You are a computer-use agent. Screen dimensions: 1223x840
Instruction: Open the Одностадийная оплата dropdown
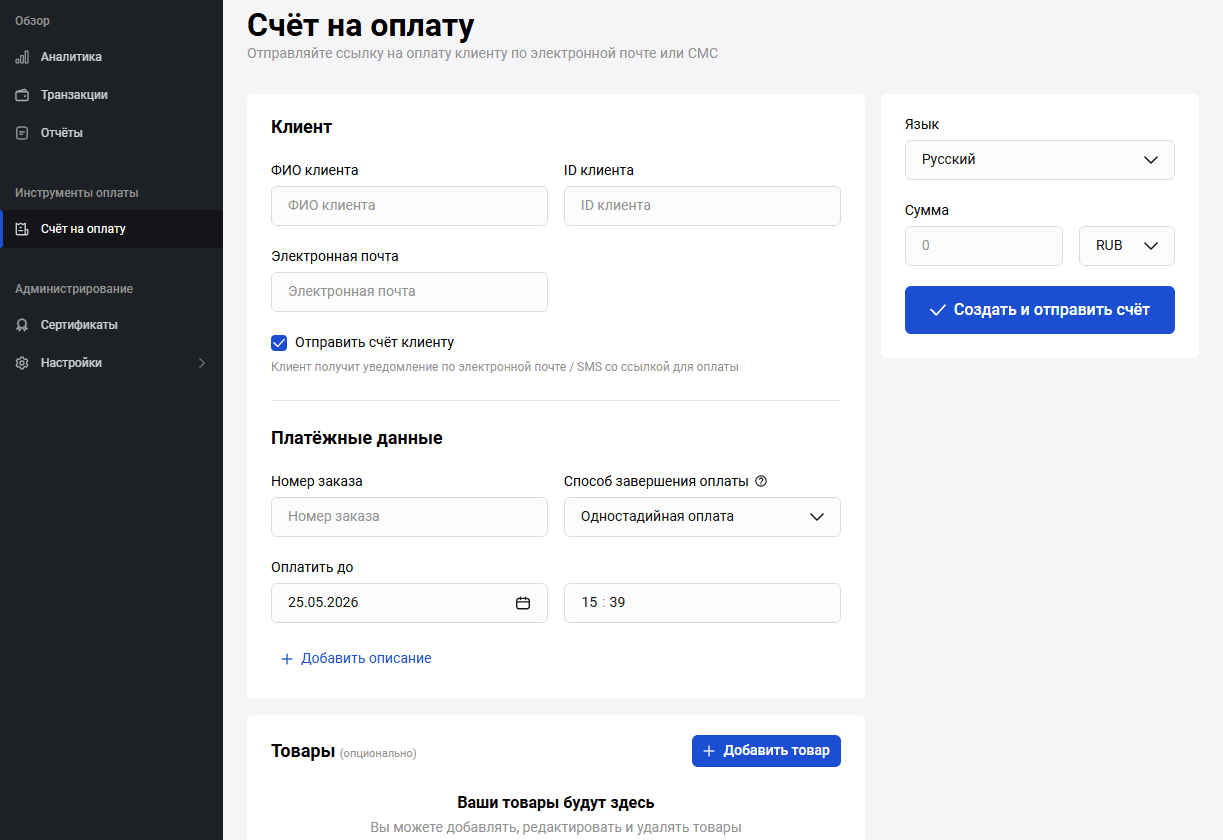point(702,517)
